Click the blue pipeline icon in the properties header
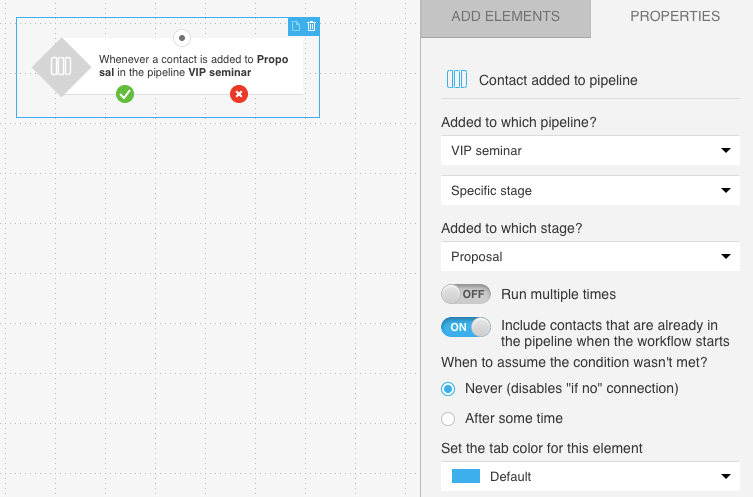The height and width of the screenshot is (497, 753). [457, 79]
